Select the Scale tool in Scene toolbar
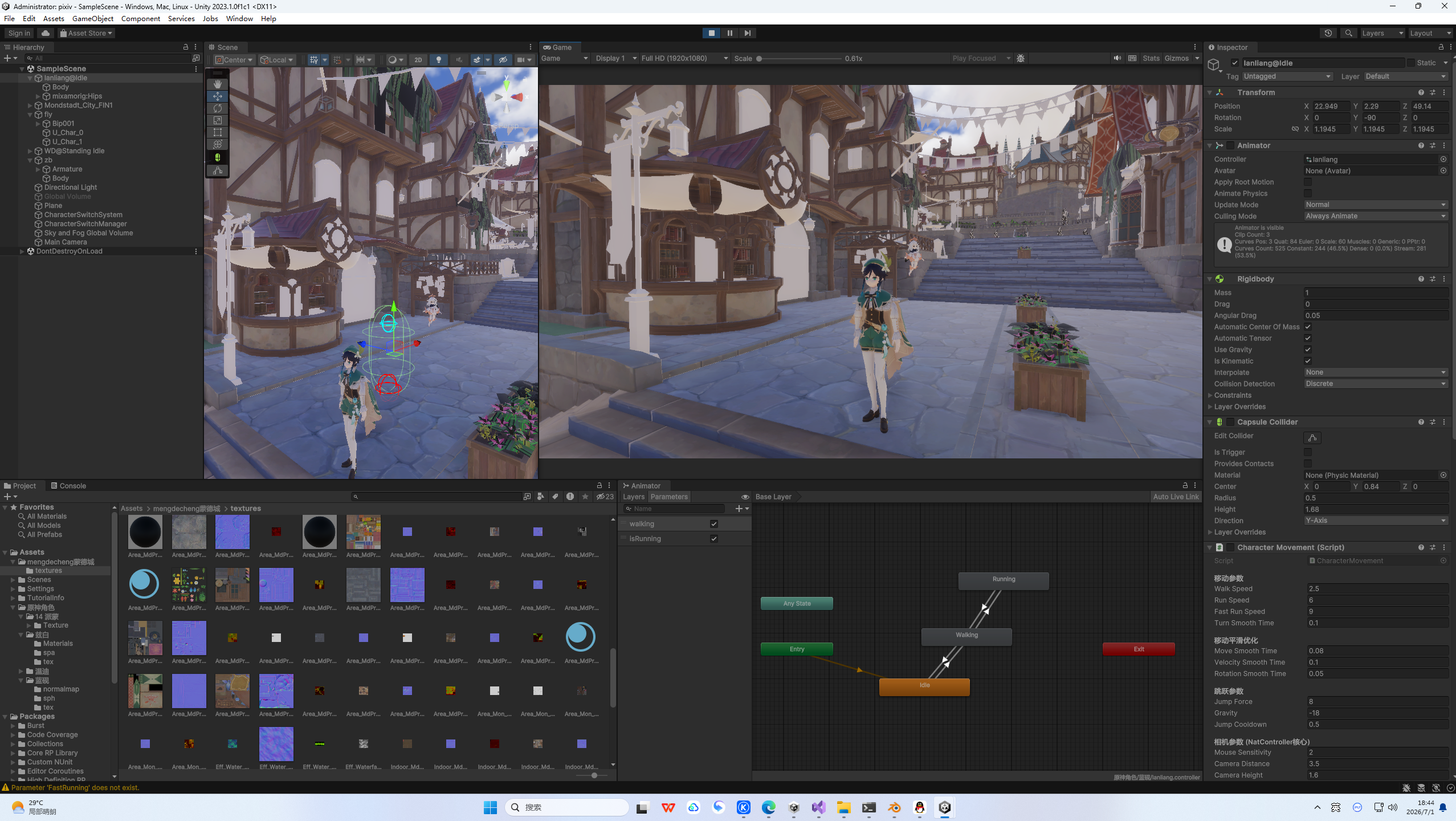1456x821 pixels. pos(217,120)
